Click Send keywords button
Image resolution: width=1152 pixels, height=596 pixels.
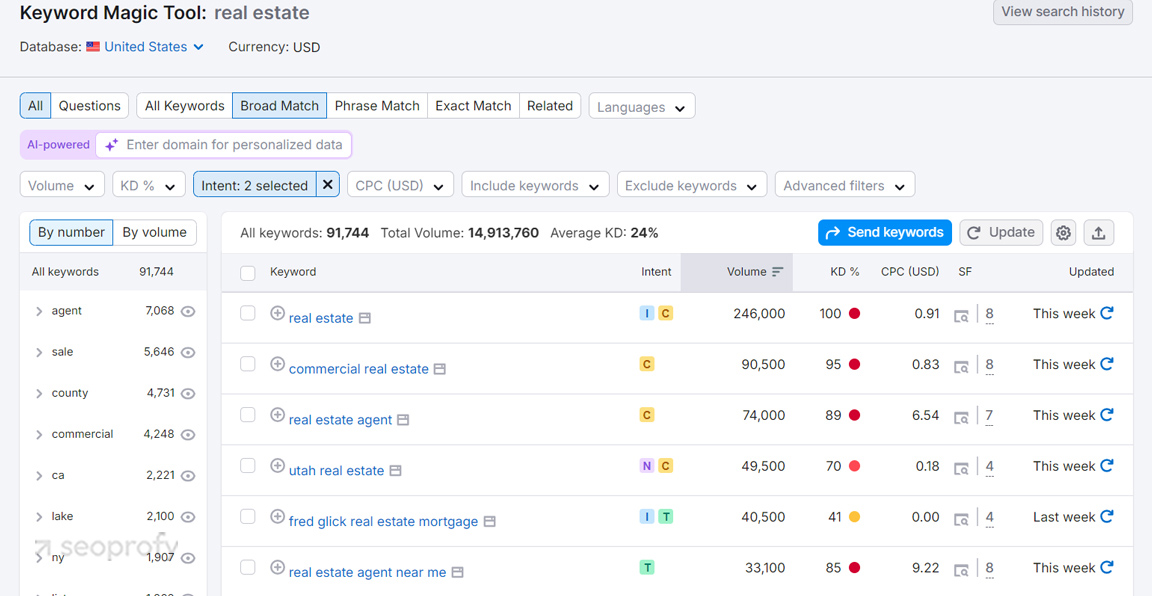(885, 233)
